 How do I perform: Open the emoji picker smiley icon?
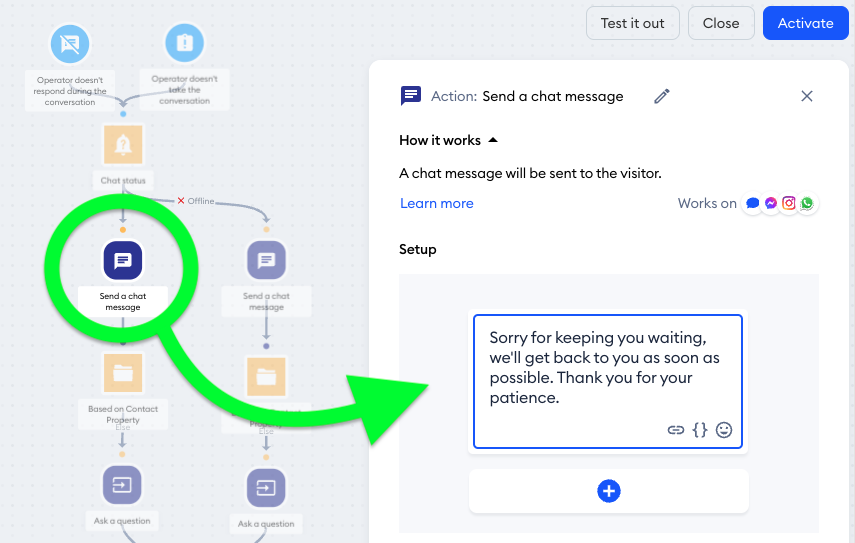pyautogui.click(x=724, y=430)
